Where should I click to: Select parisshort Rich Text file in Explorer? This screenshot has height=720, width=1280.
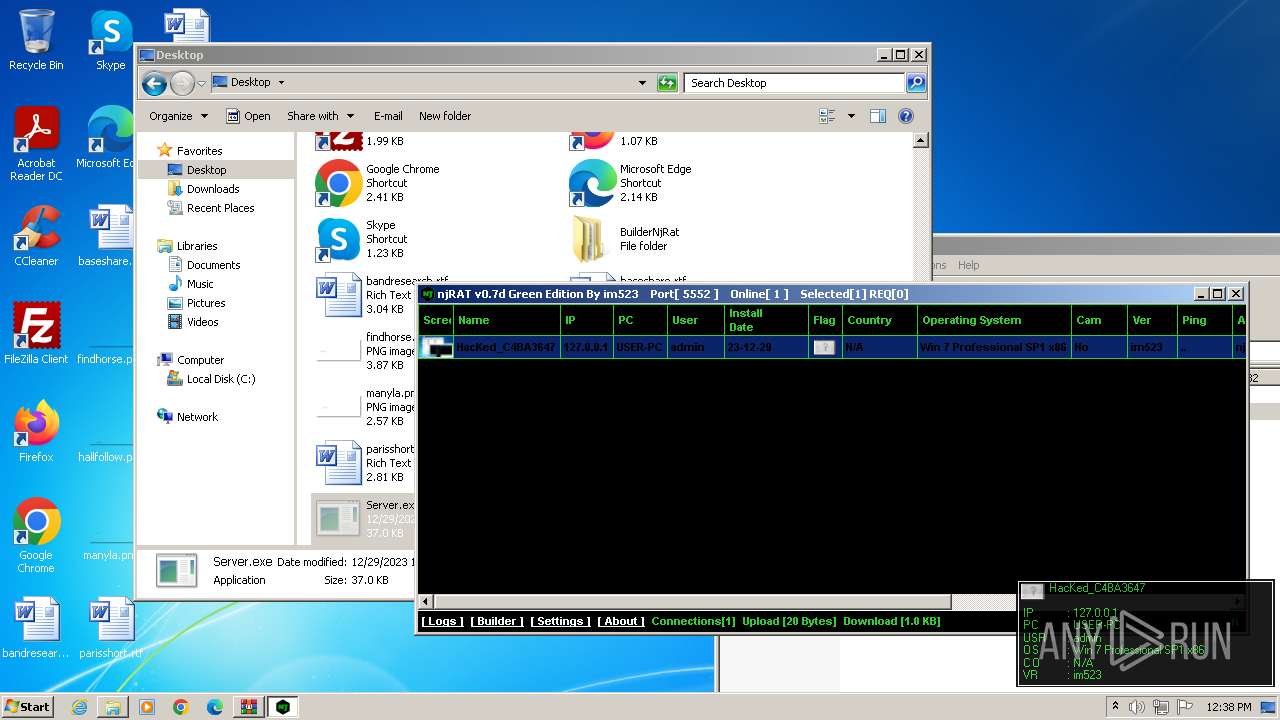coord(364,463)
